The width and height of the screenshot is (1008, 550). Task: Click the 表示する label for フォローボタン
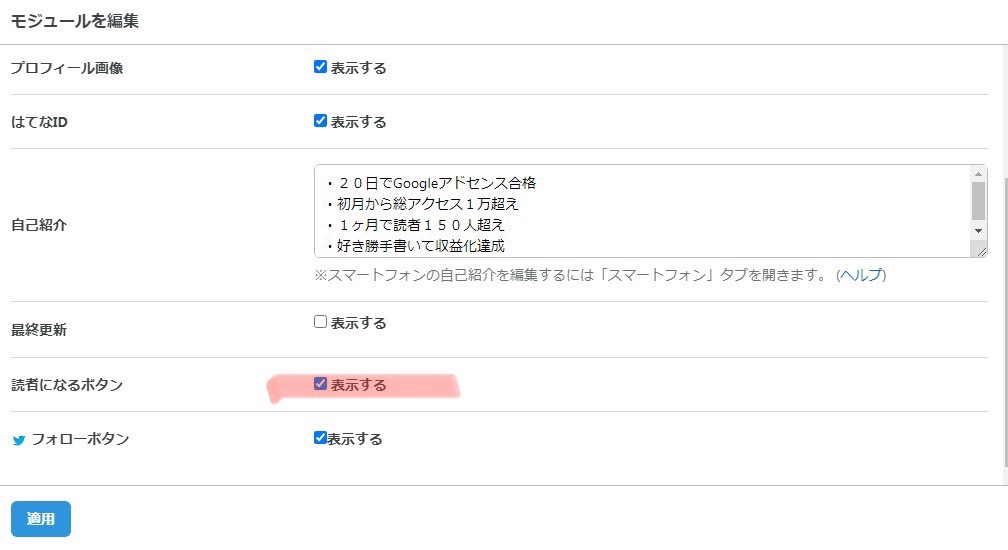coord(355,439)
